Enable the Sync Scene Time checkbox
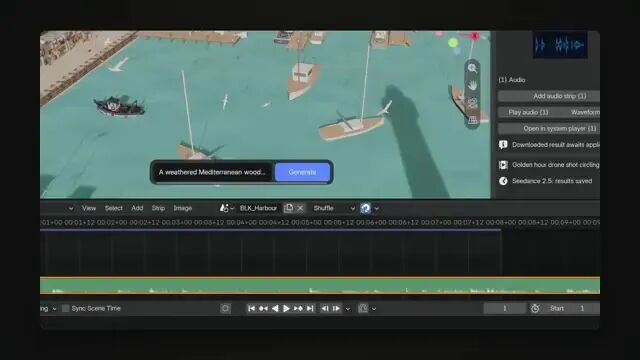The width and height of the screenshot is (640, 360). tap(66, 308)
